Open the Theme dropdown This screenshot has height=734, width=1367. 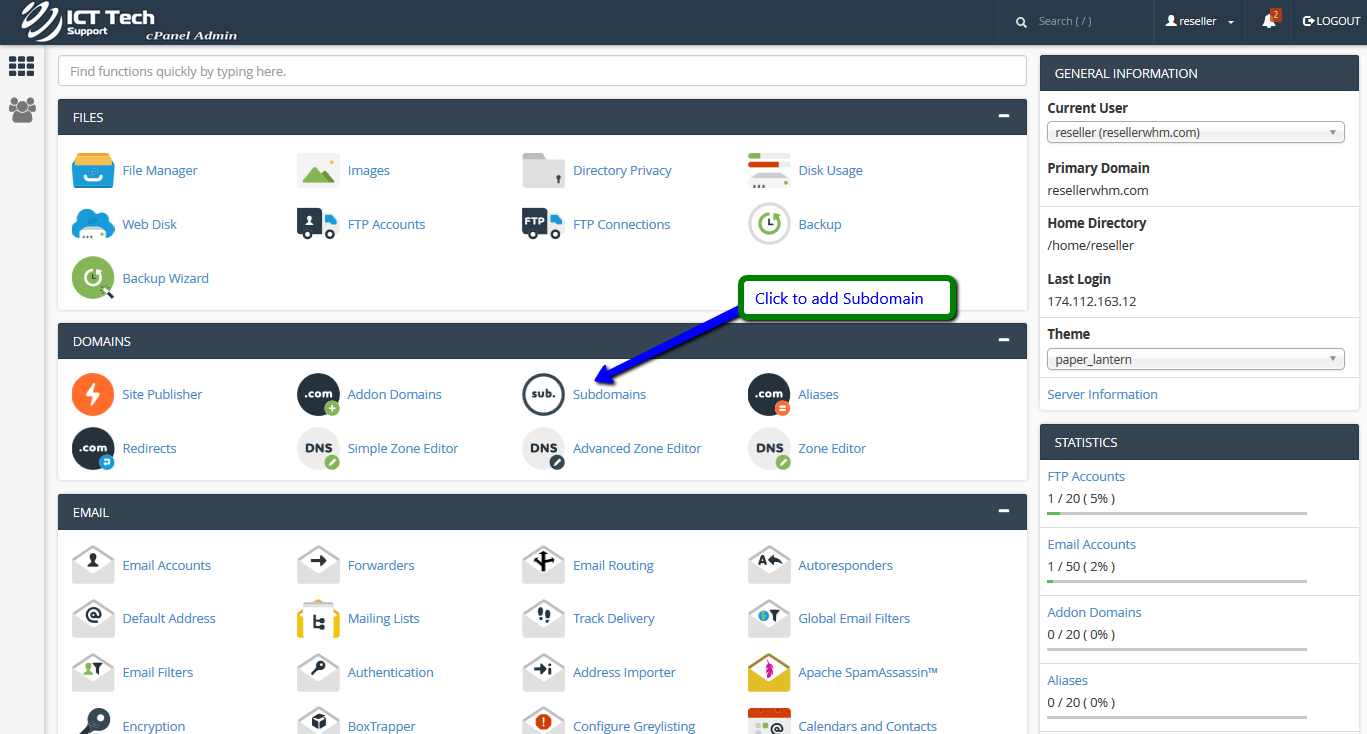point(1195,359)
